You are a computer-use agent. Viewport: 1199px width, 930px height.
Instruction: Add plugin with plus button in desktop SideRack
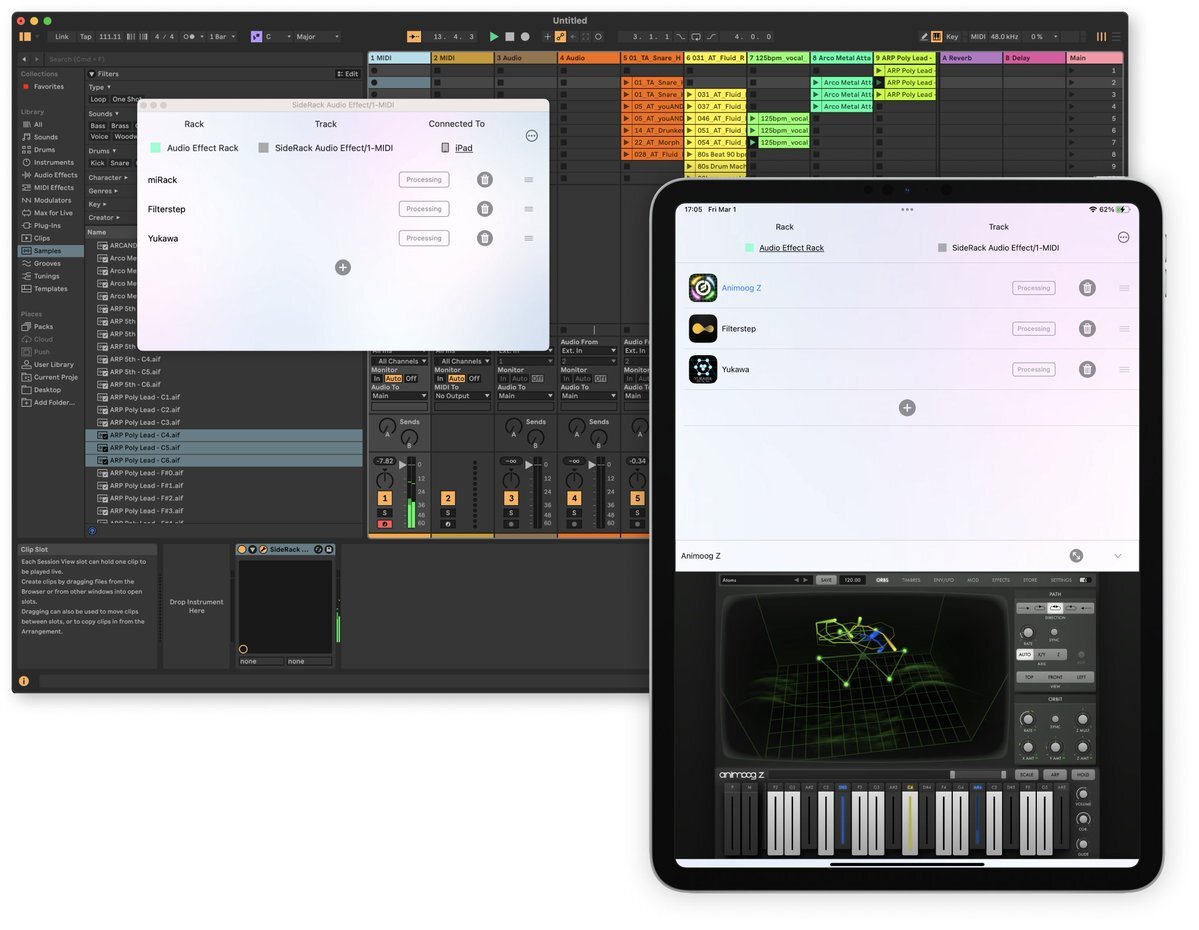point(343,267)
